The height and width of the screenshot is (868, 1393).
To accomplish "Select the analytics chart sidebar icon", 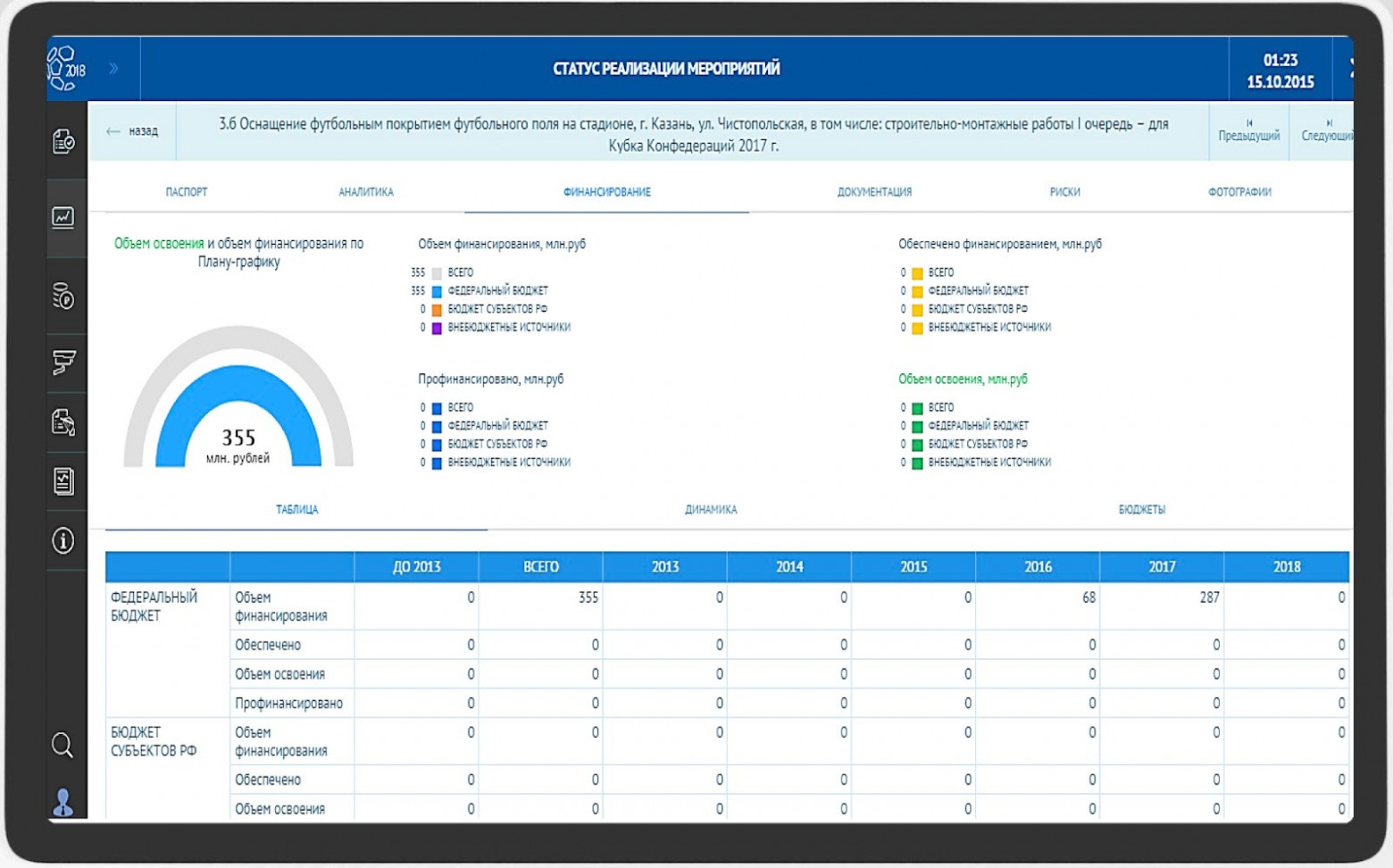I will click(x=63, y=217).
